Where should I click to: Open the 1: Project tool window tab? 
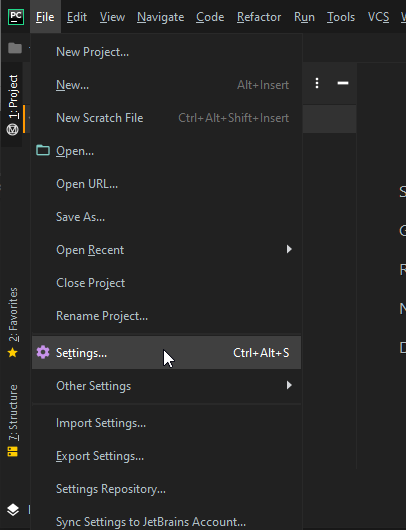coord(13,105)
